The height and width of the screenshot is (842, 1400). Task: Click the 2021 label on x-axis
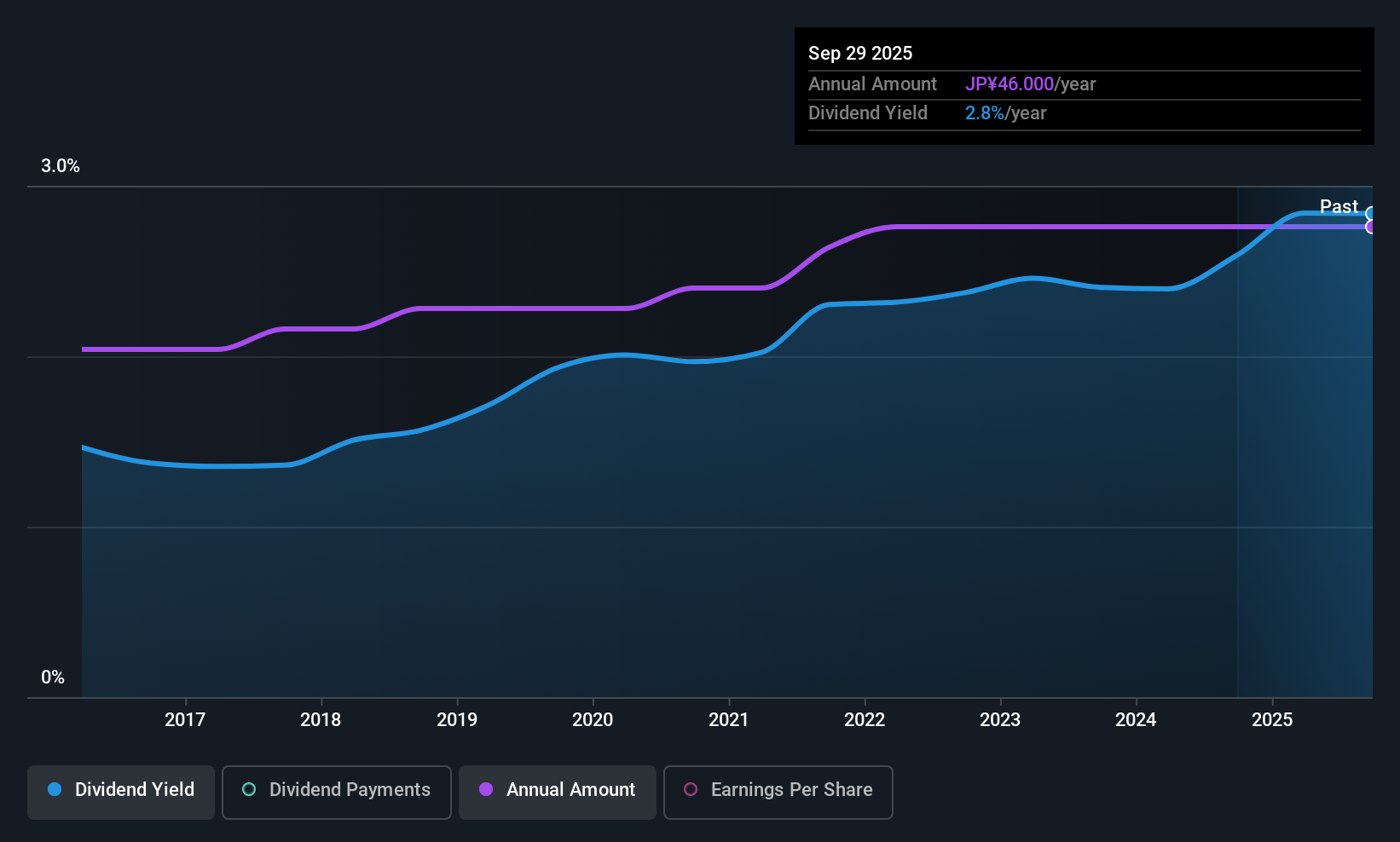click(728, 719)
